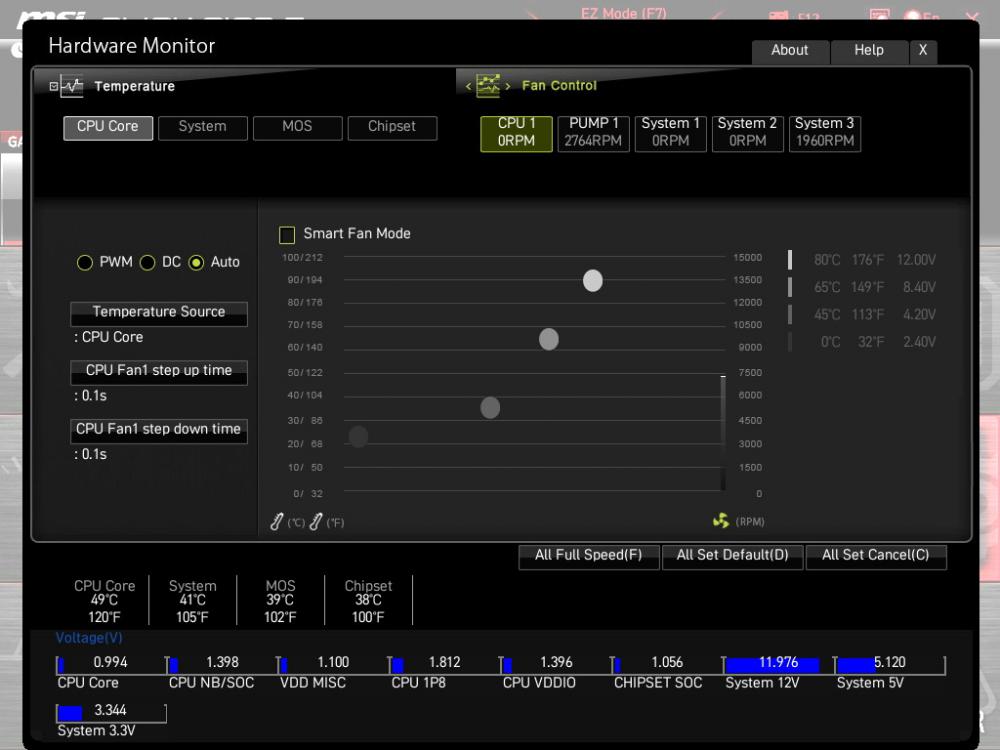Click the 0°C 2.40V voltage row

coord(862,342)
